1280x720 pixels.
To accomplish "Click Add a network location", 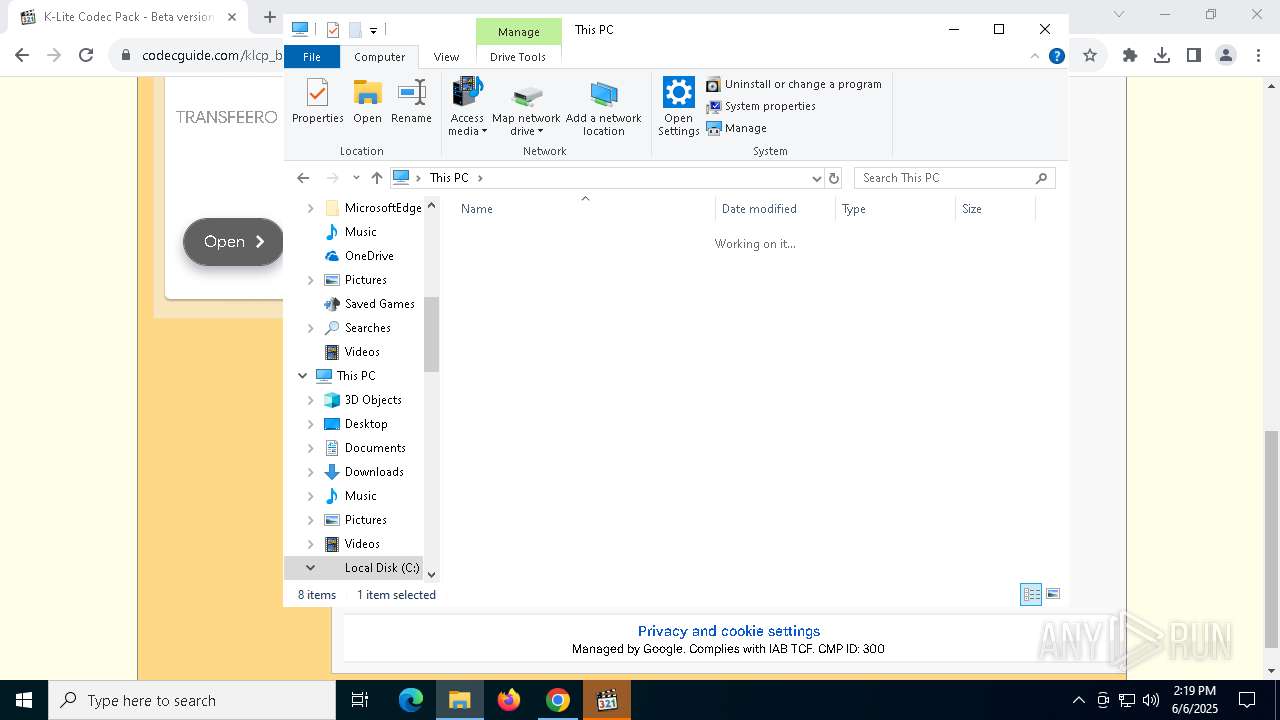I will click(603, 107).
